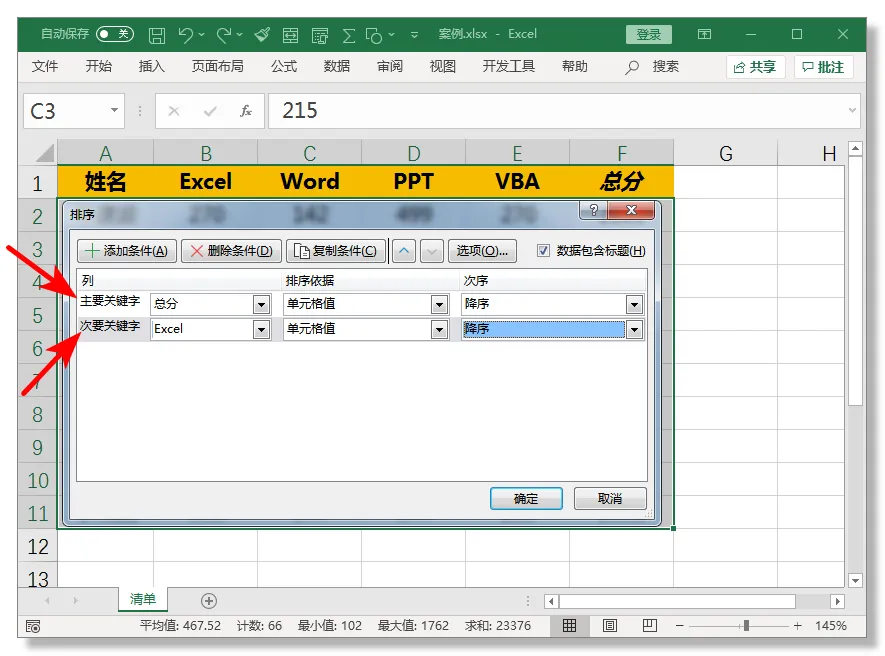This screenshot has width=885, height=656.
Task: Click the 复制条件 button
Action: point(336,251)
